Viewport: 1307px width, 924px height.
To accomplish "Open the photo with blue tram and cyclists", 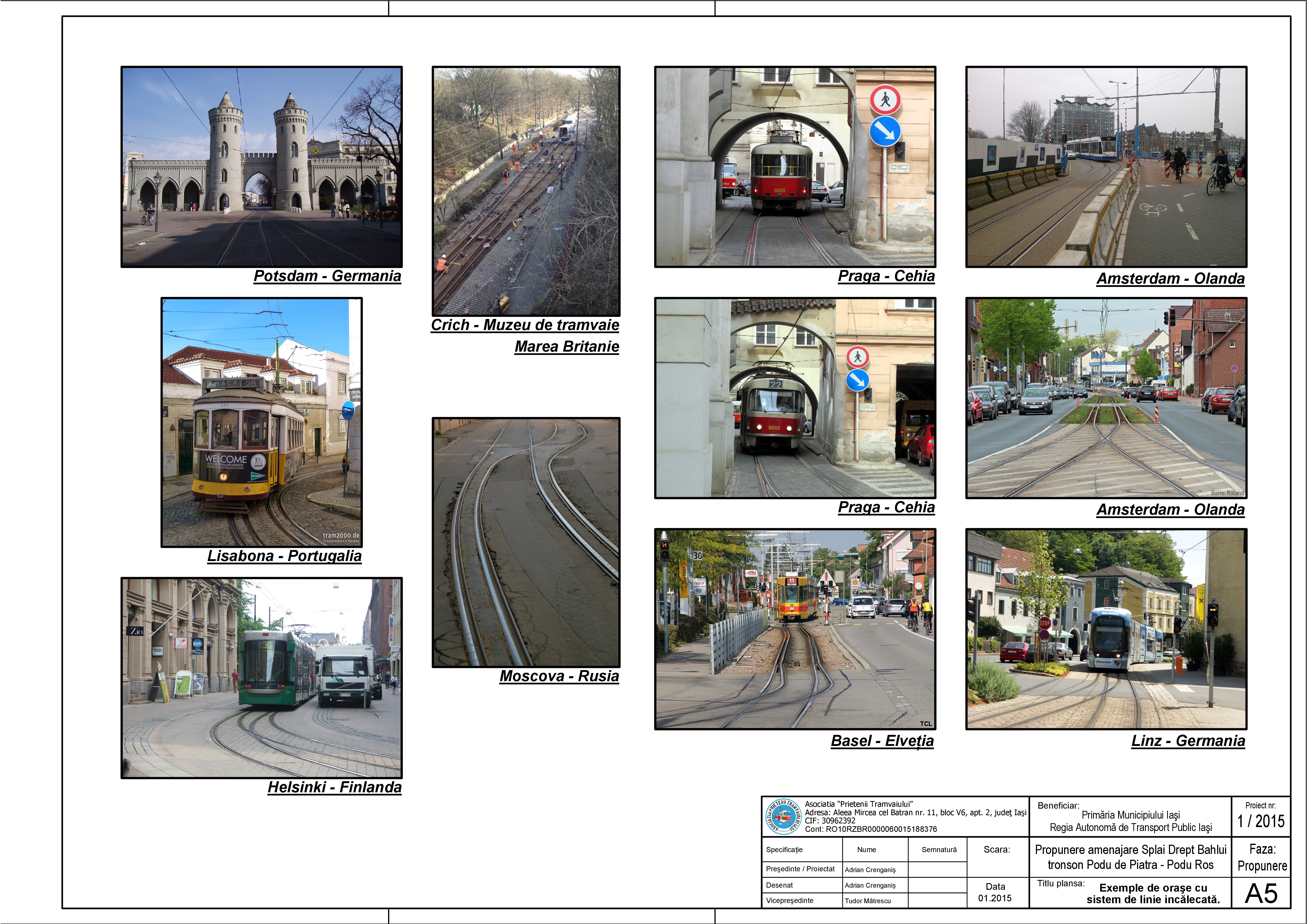I will pos(1107,167).
